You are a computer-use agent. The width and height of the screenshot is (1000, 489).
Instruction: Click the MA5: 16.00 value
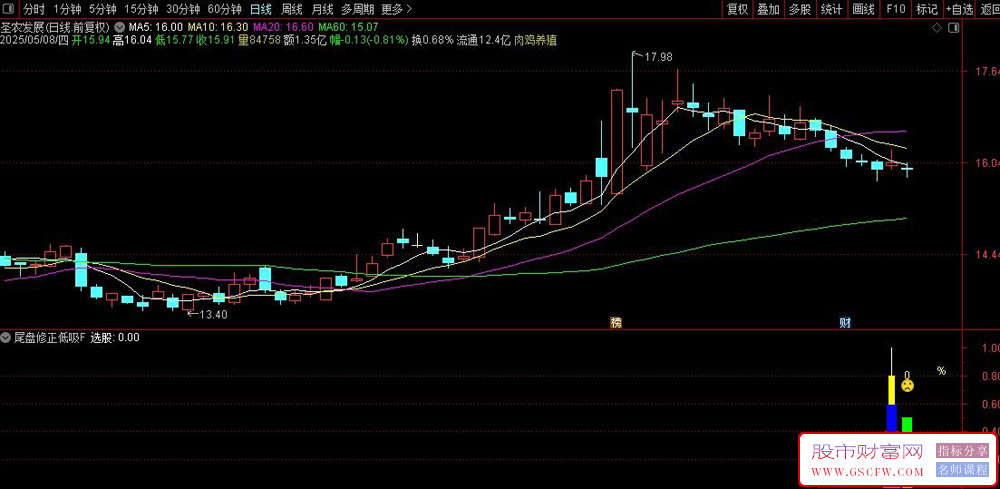coord(156,28)
